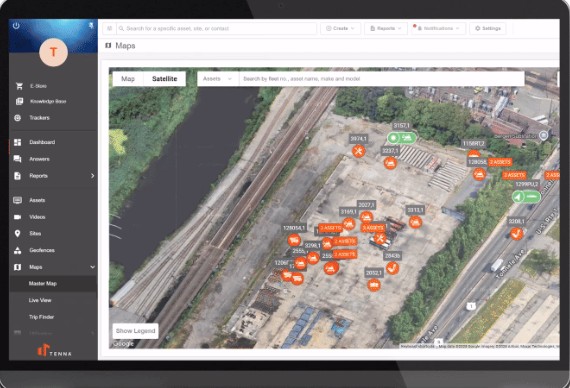This screenshot has height=388, width=570.
Task: Select the asset marker under label 3169,1
Action: (349, 223)
